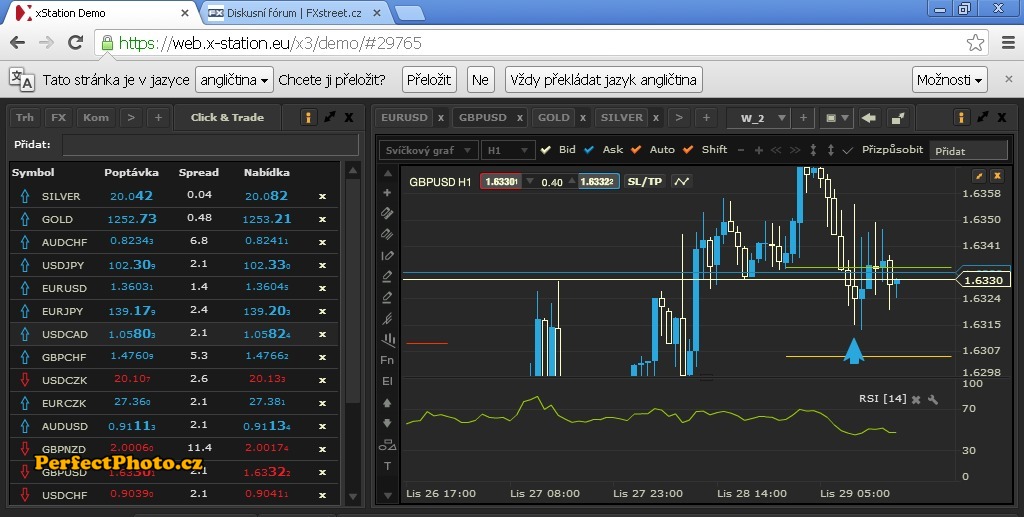The height and width of the screenshot is (517, 1024).
Task: Open the Možnosti options dropdown
Action: 950,80
